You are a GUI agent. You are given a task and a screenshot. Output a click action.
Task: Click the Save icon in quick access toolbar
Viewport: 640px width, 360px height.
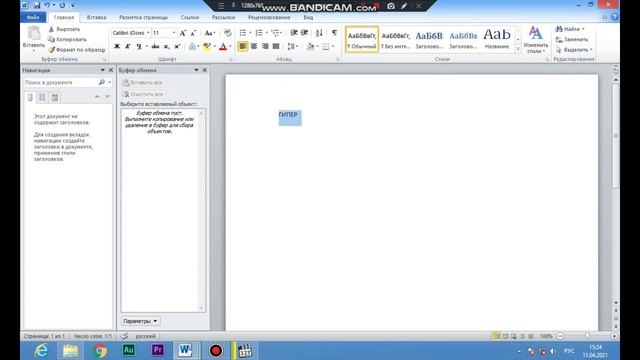(37, 5)
